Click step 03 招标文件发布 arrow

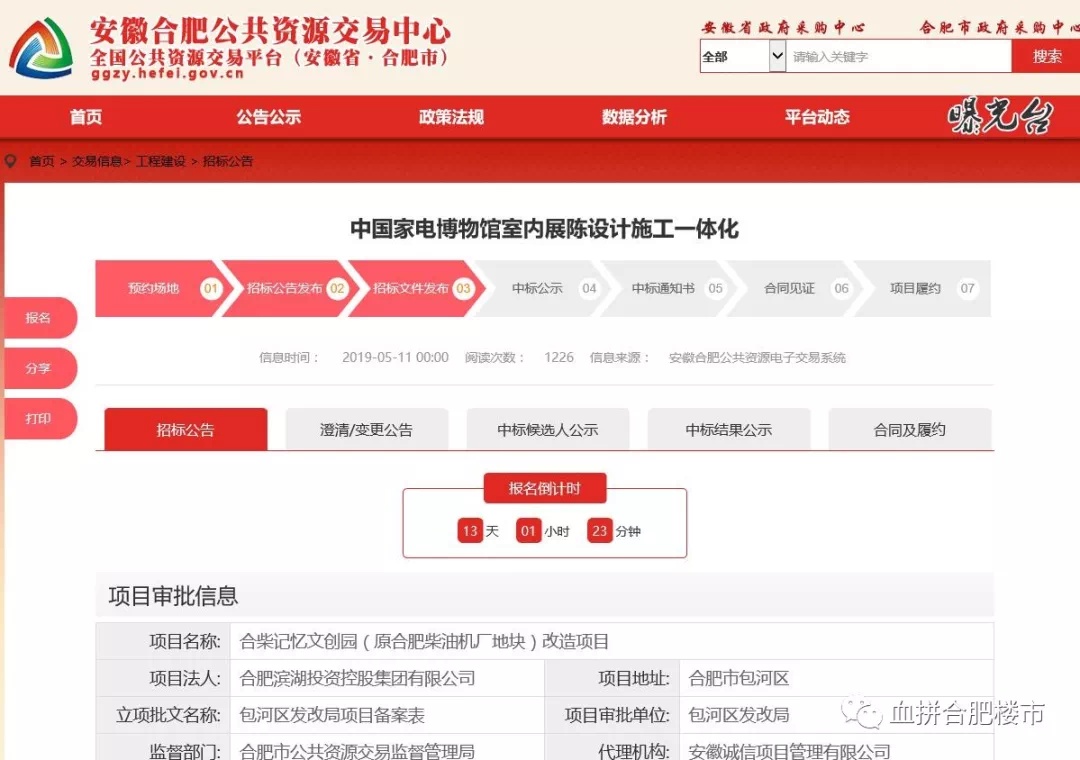click(414, 288)
